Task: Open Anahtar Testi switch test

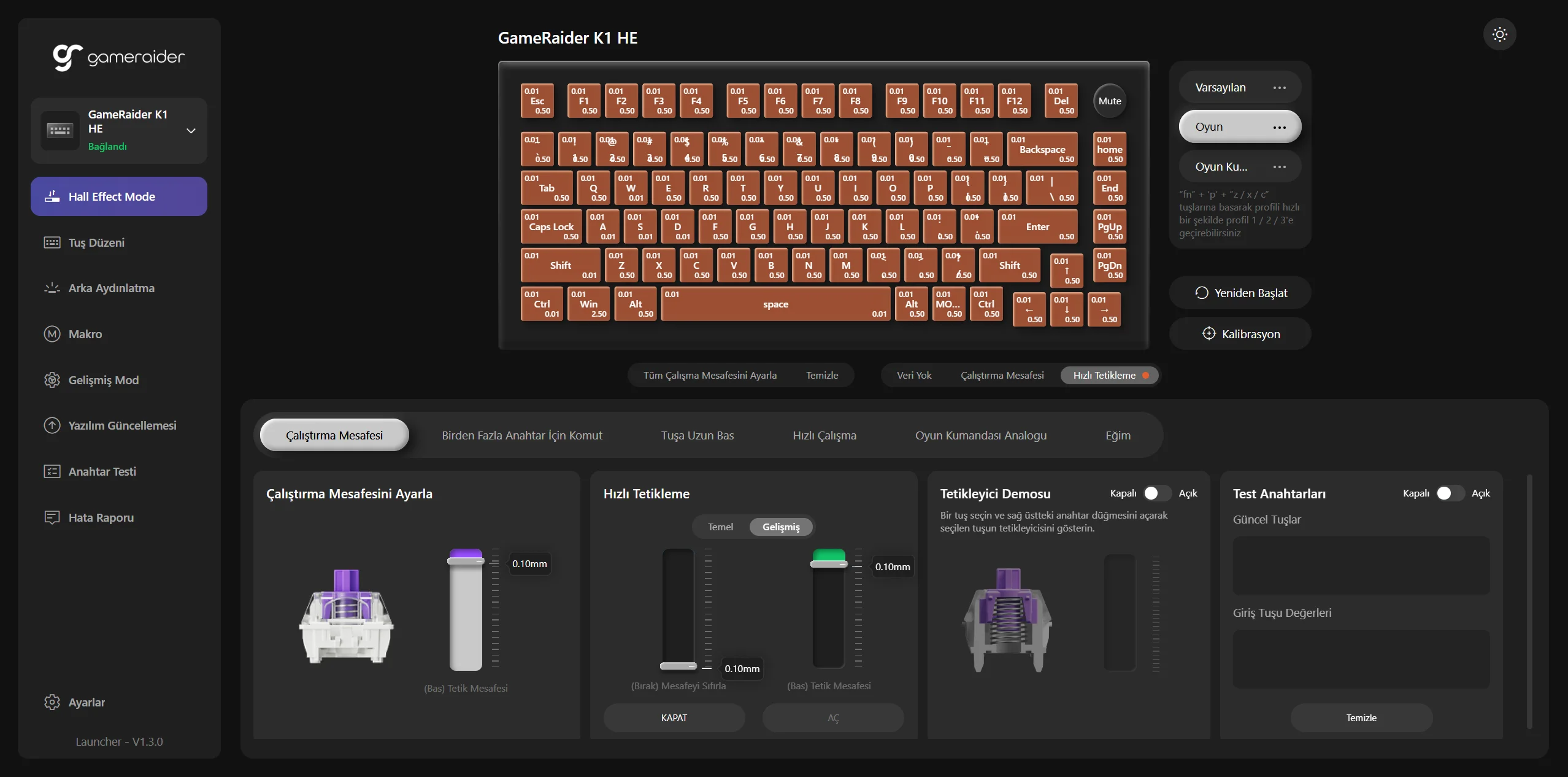Action: [x=102, y=471]
